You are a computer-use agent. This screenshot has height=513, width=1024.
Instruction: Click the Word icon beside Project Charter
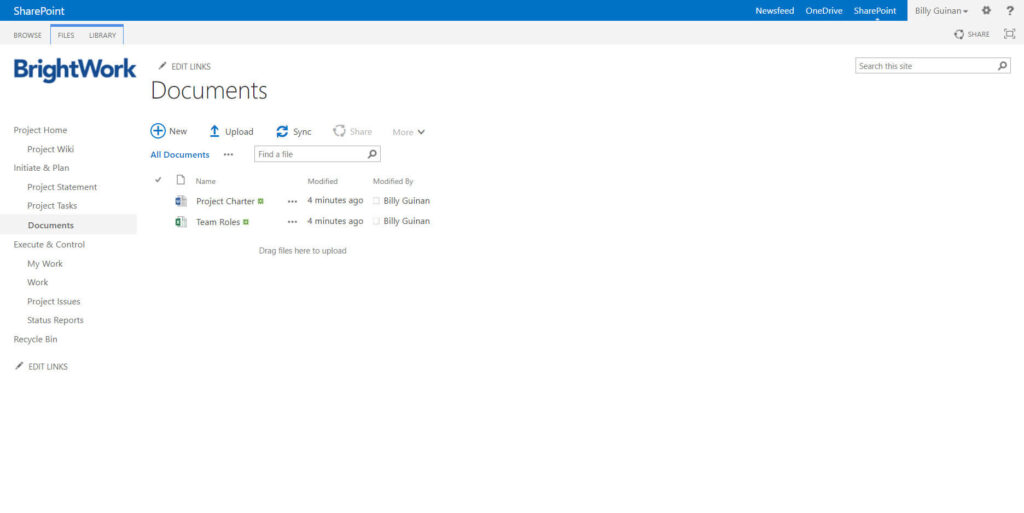(x=181, y=201)
